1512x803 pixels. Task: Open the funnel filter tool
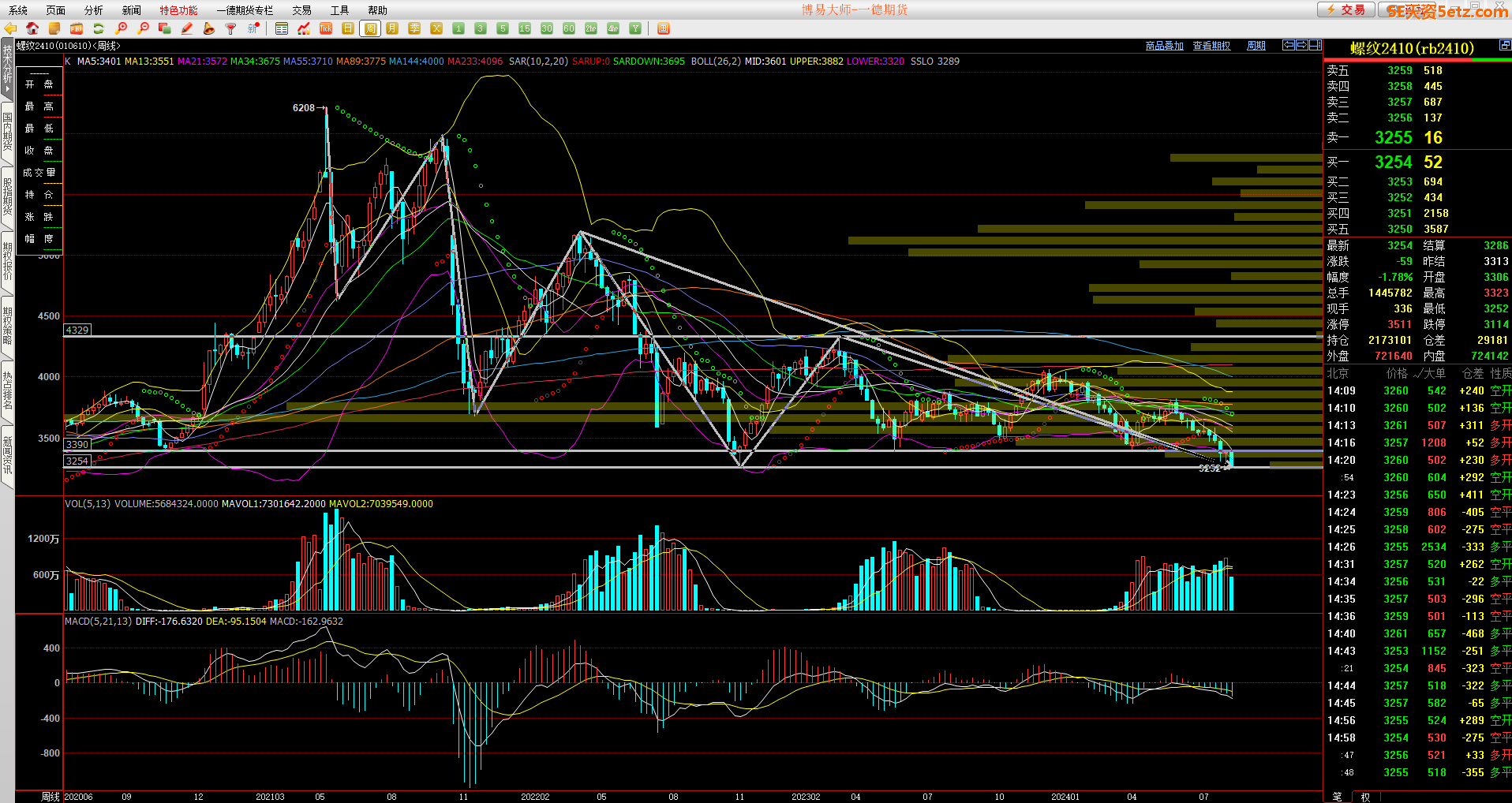[x=230, y=28]
